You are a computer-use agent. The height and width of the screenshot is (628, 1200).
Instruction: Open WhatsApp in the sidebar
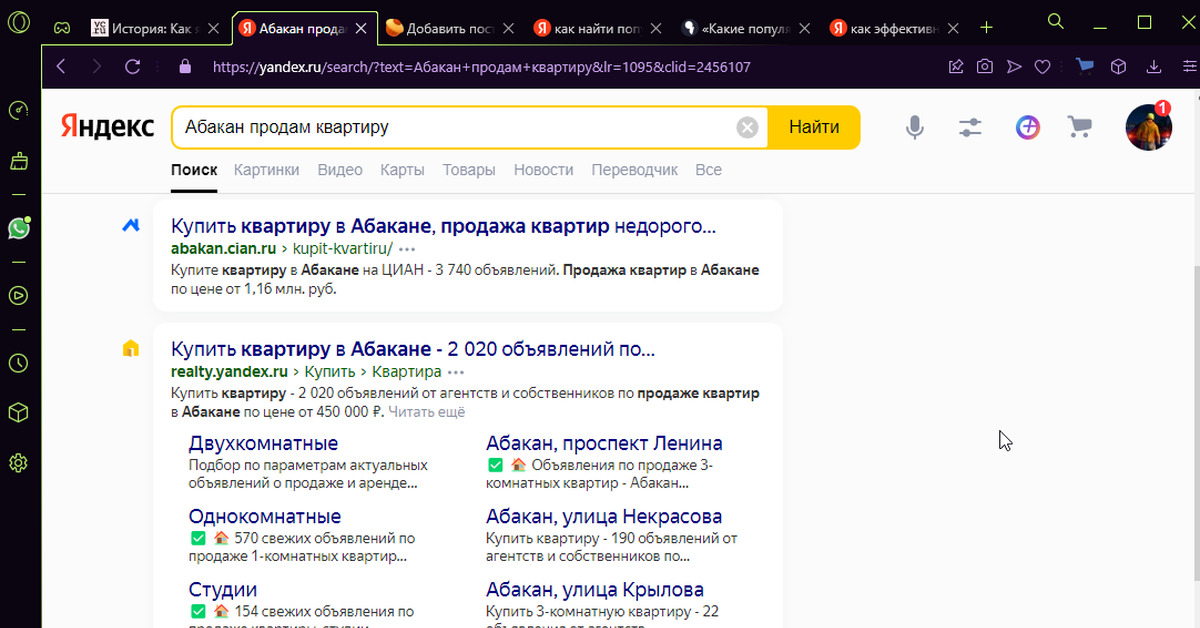point(18,229)
